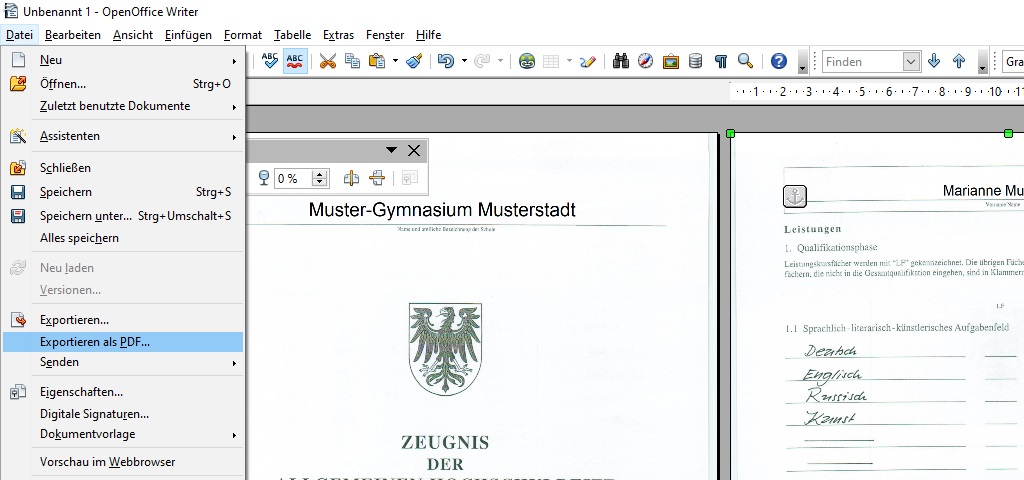Click the transparency percentage spinner
This screenshot has height=480, width=1024.
point(320,178)
